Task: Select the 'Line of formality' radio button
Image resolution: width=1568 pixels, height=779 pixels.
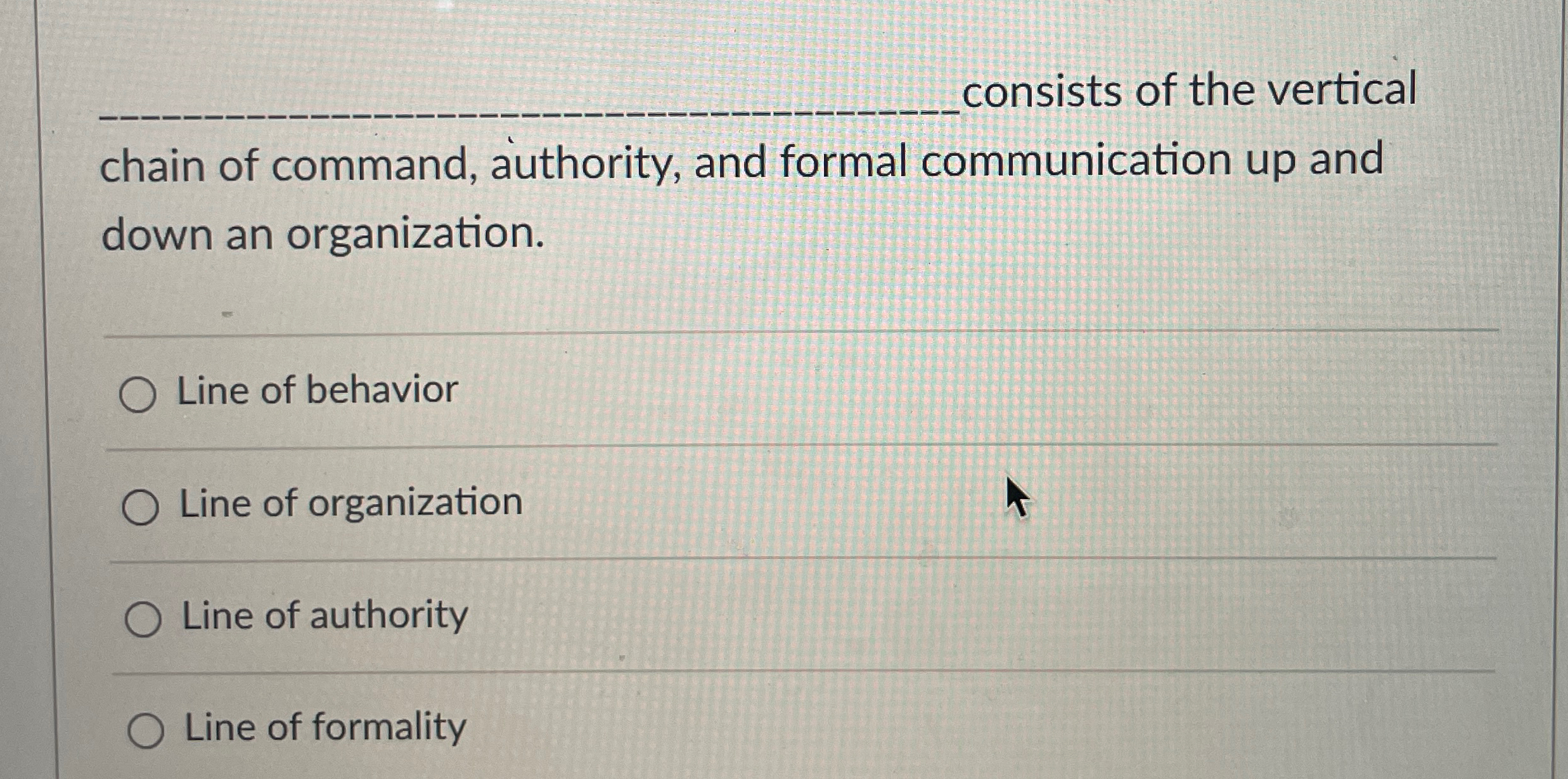Action: coord(147,730)
